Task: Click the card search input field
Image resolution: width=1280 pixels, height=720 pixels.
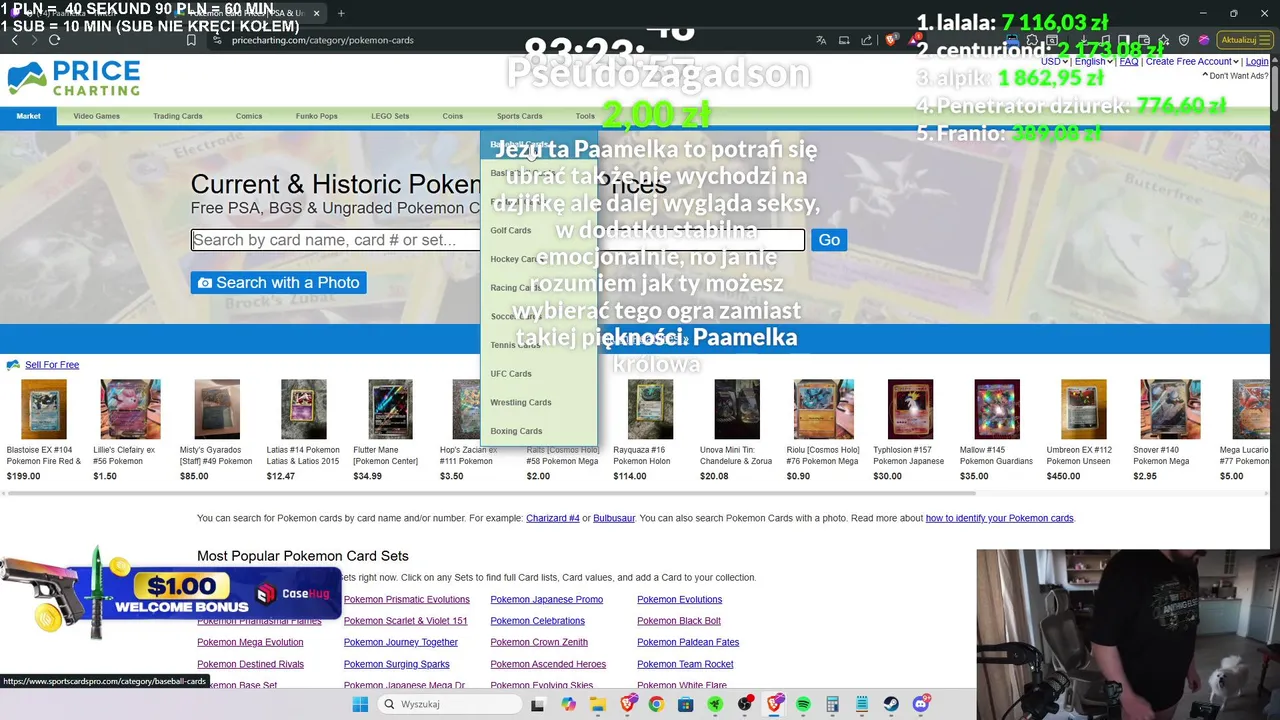Action: coord(498,240)
